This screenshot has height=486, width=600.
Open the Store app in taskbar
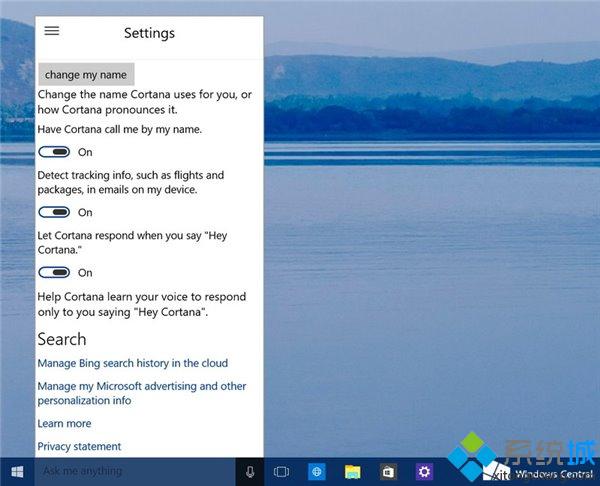pyautogui.click(x=388, y=472)
